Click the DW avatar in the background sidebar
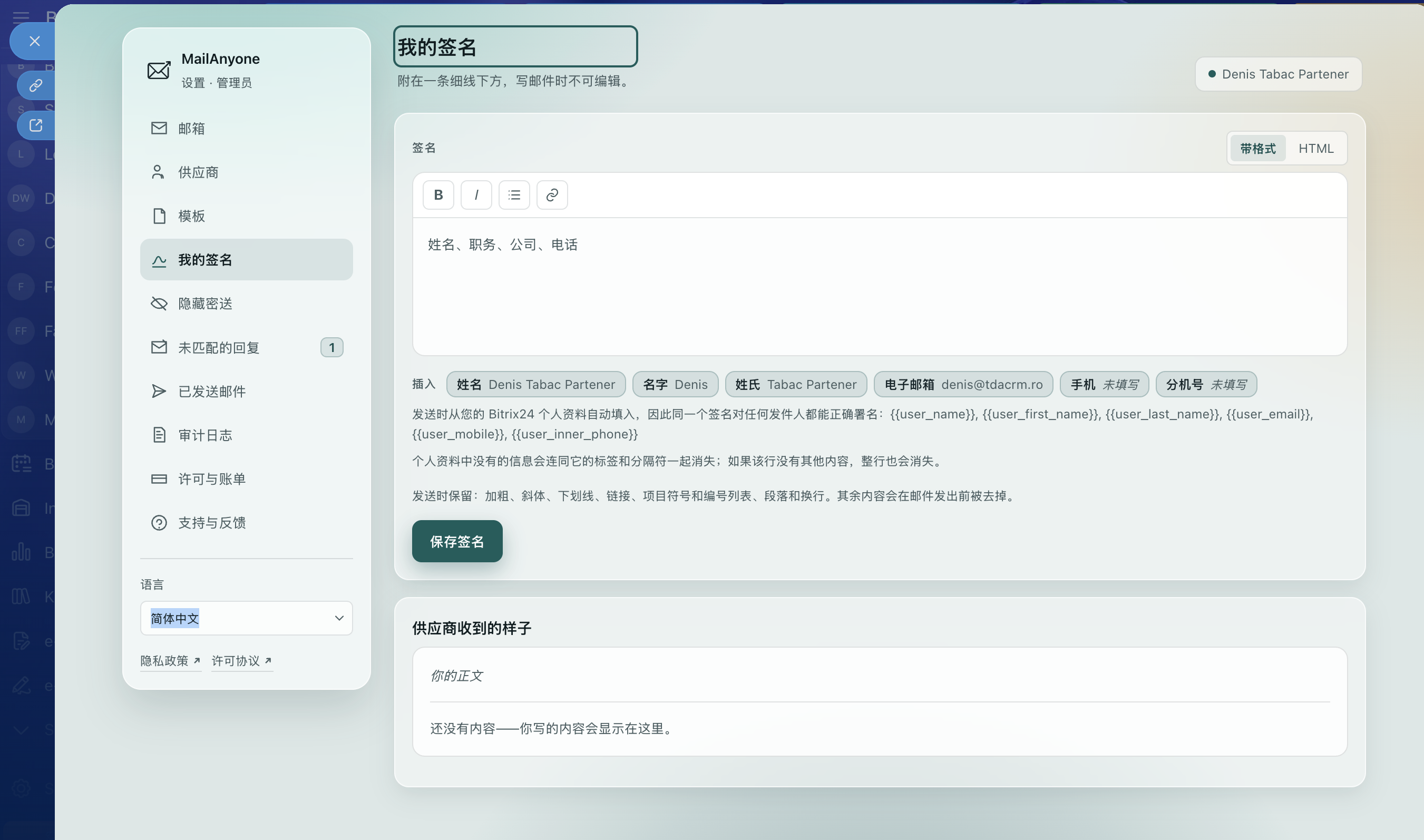This screenshot has height=840, width=1424. (x=21, y=198)
